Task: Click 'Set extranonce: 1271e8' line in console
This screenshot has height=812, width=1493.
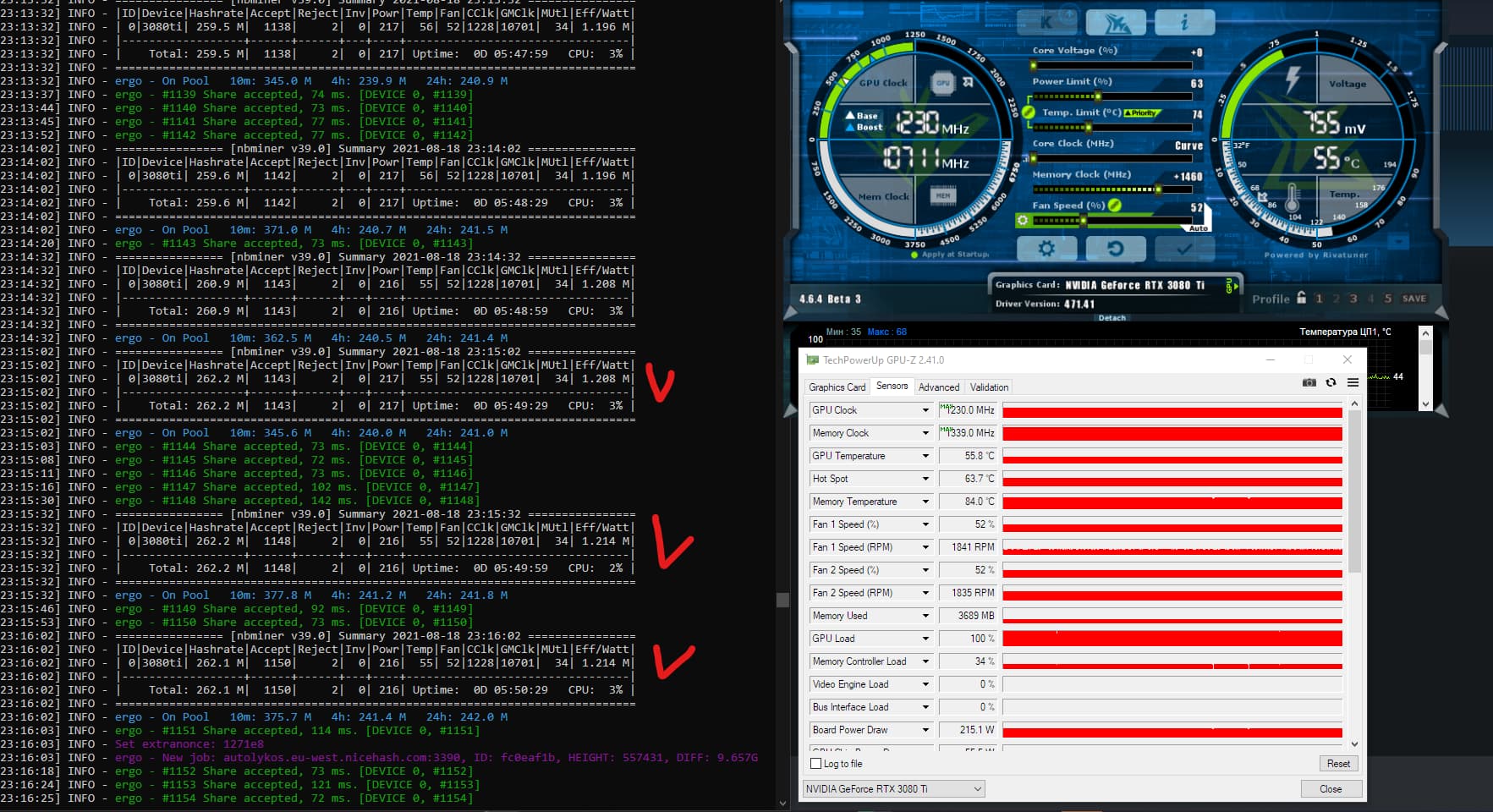Action: coord(189,744)
